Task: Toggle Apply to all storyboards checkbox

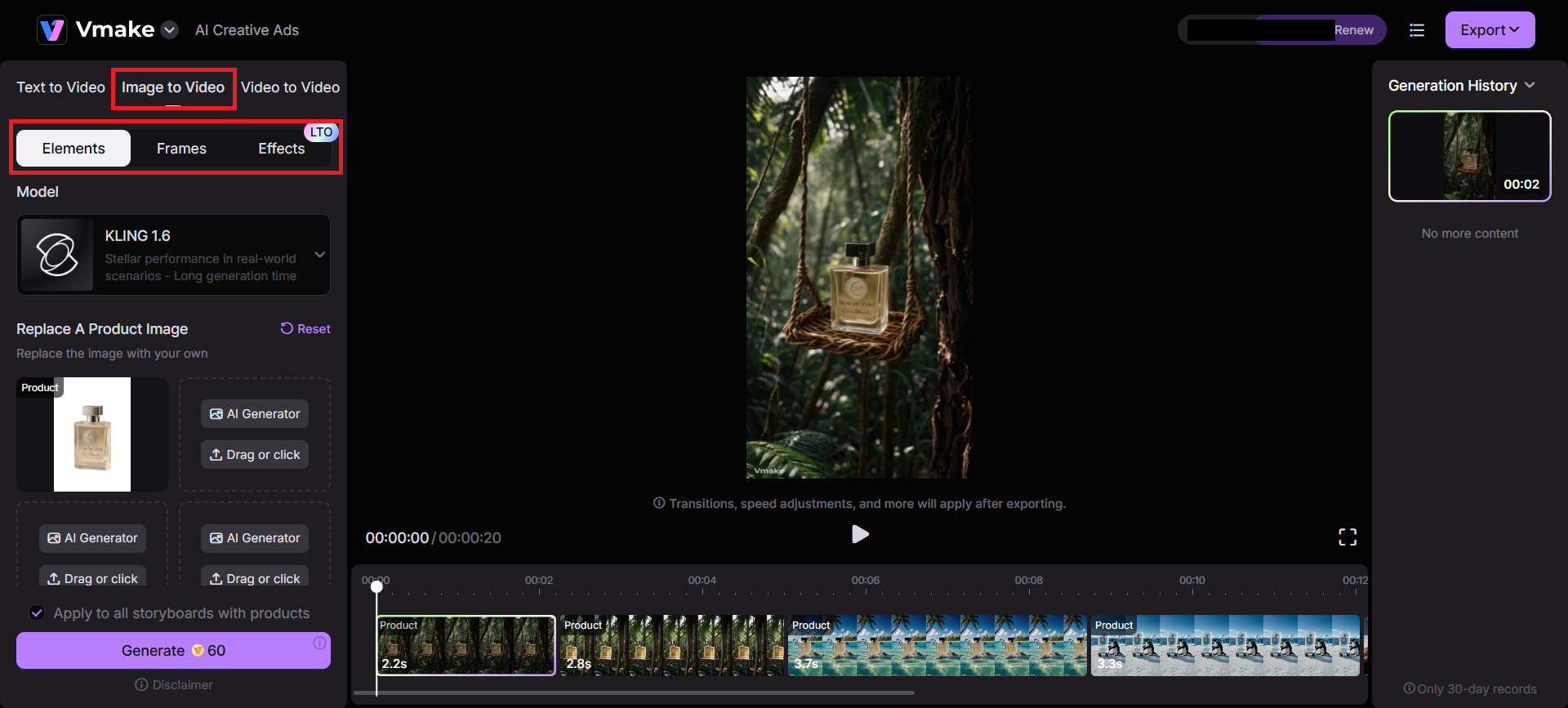Action: point(37,612)
